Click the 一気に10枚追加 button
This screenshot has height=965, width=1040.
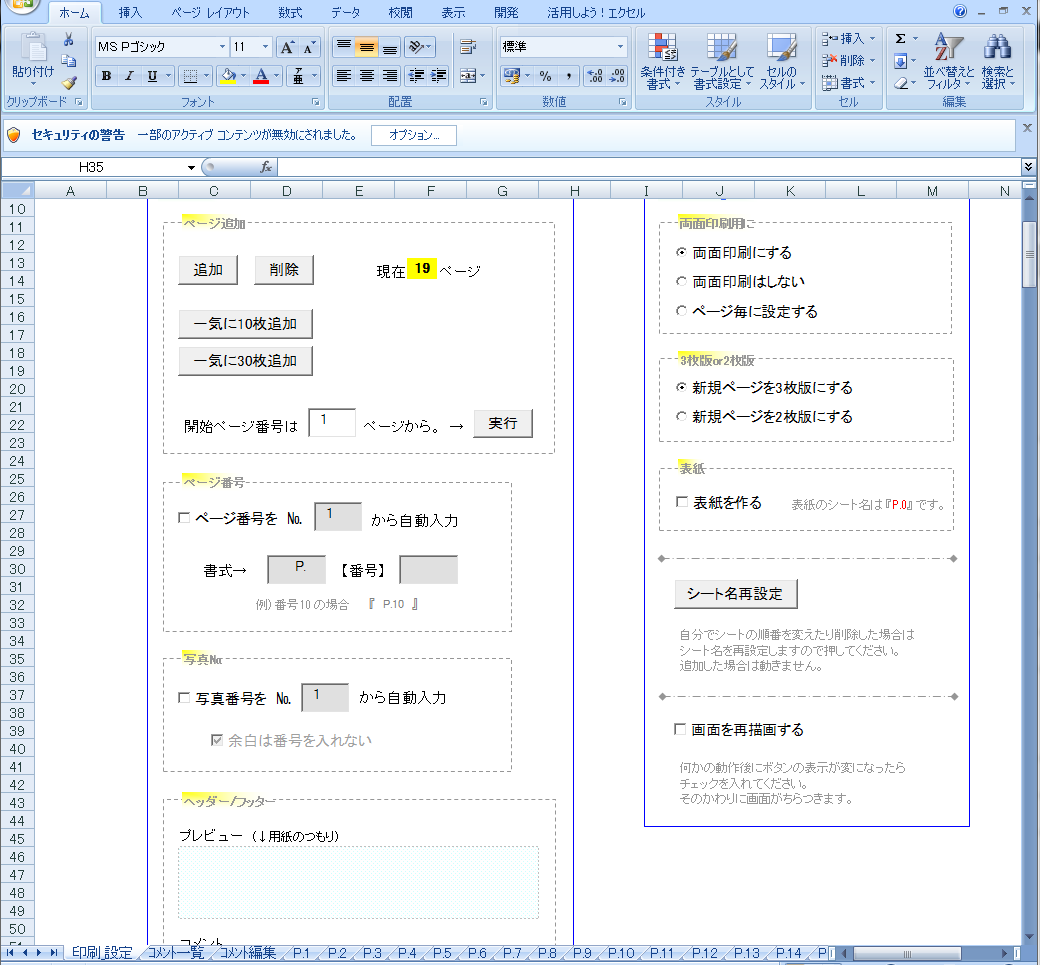245,325
